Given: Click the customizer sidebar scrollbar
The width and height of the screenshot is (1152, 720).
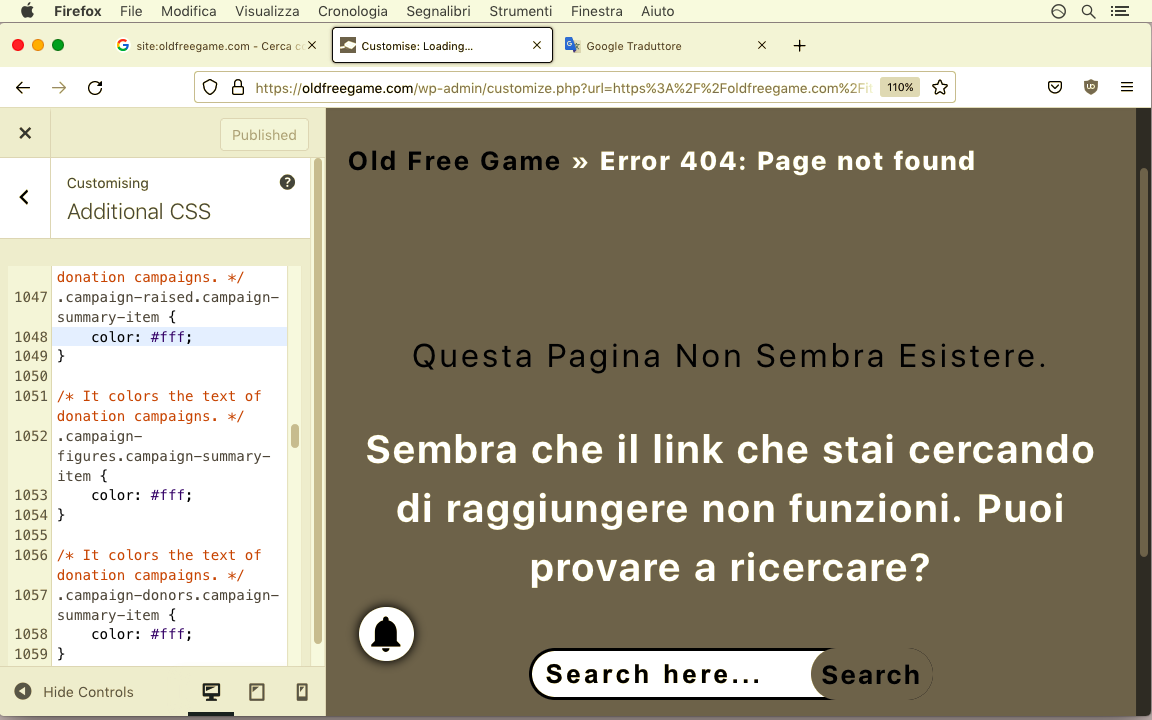Looking at the screenshot, I should pos(318,400).
